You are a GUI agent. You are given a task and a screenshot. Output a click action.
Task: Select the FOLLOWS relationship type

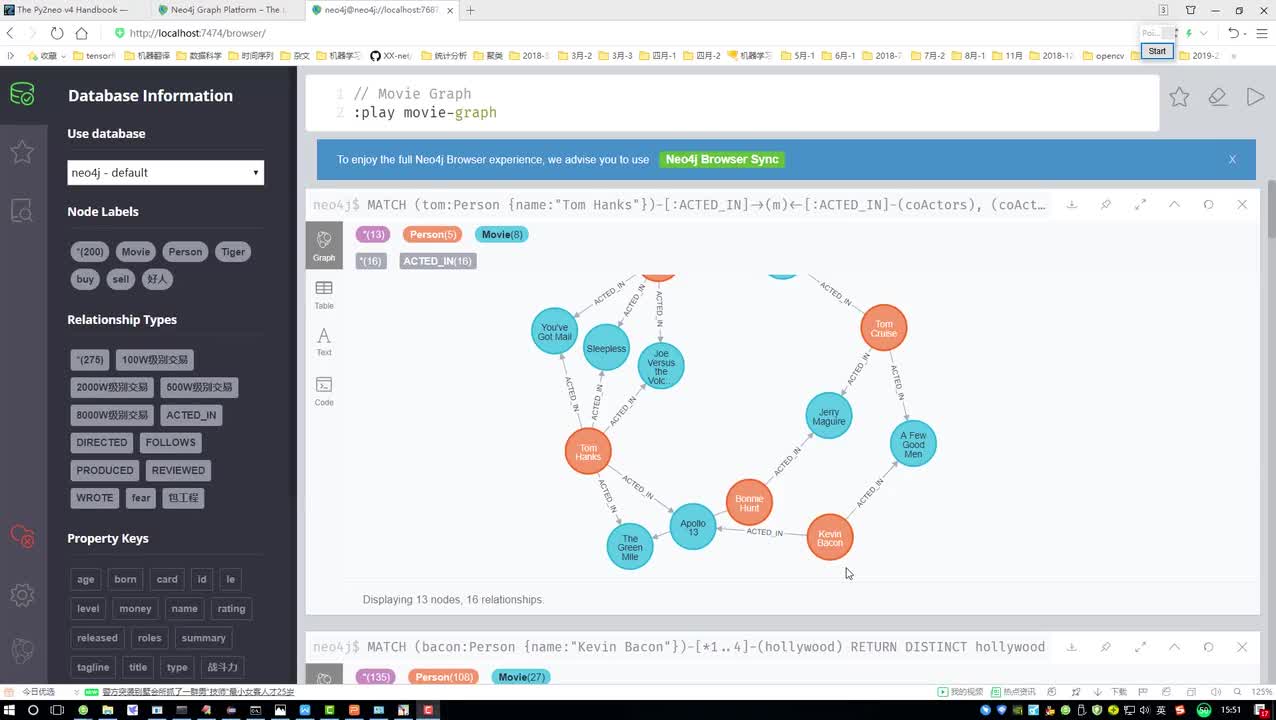tap(171, 442)
